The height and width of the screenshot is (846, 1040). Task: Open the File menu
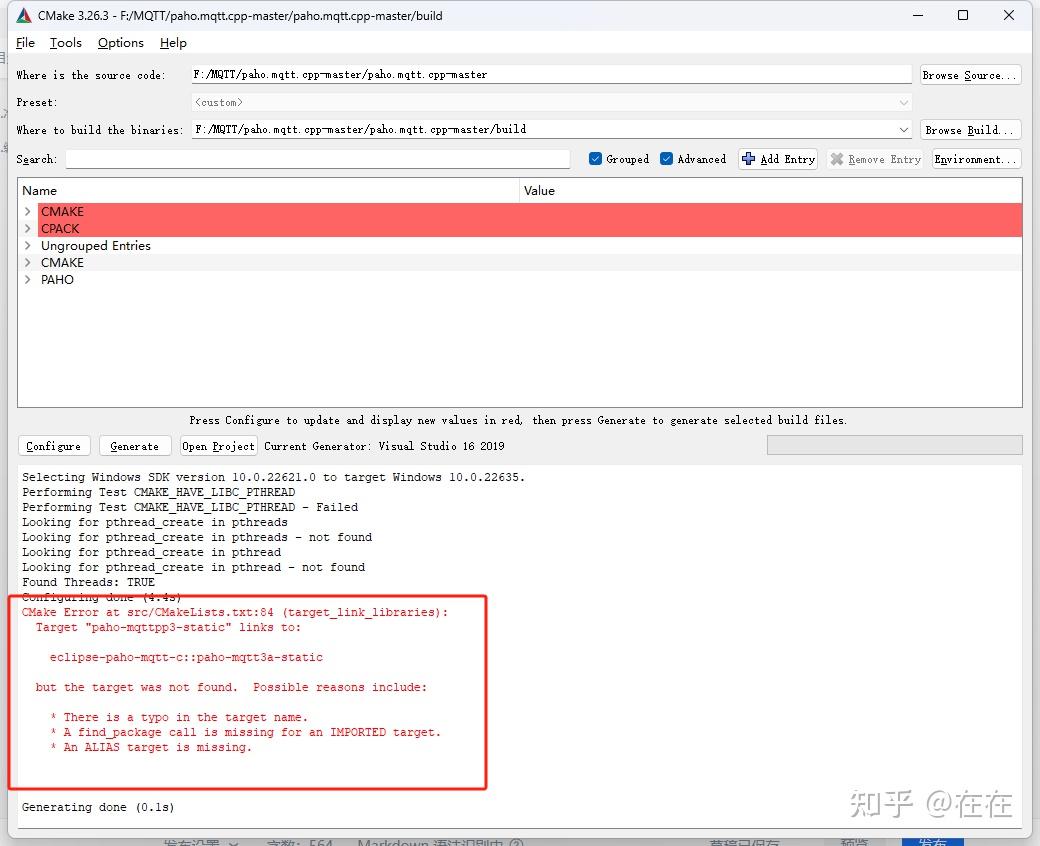pyautogui.click(x=25, y=43)
